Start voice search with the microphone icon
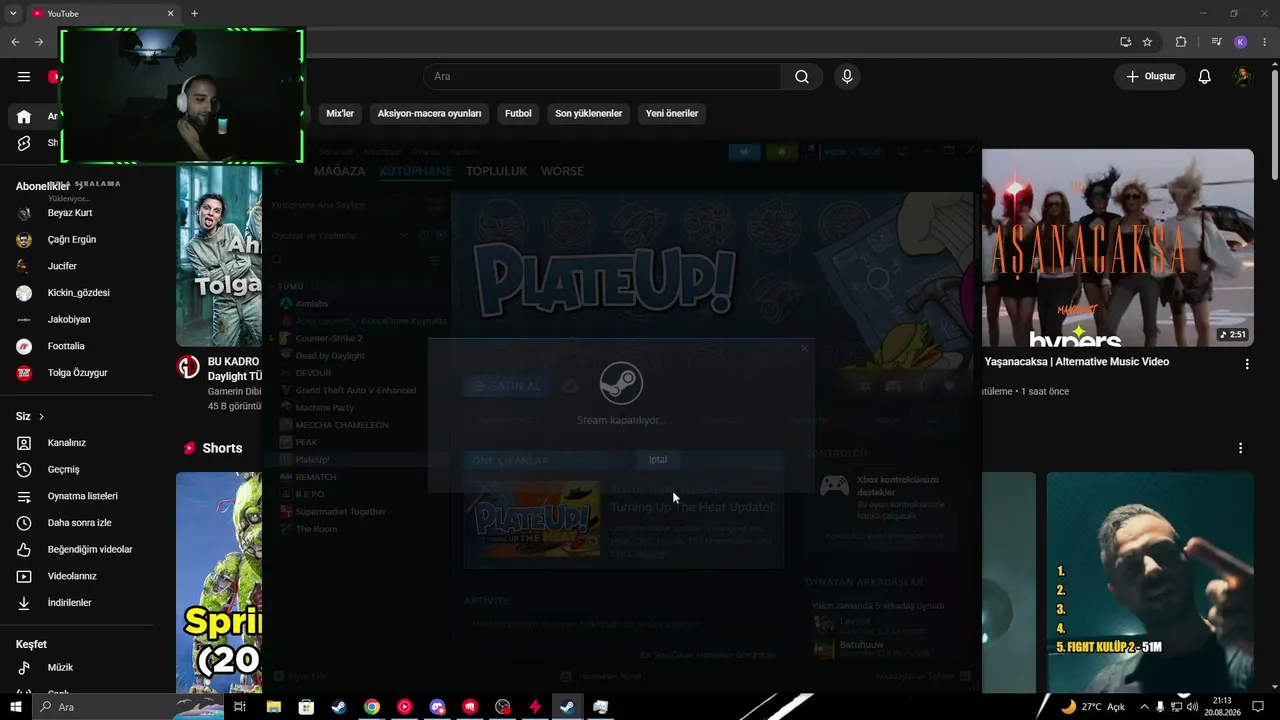 [847, 77]
